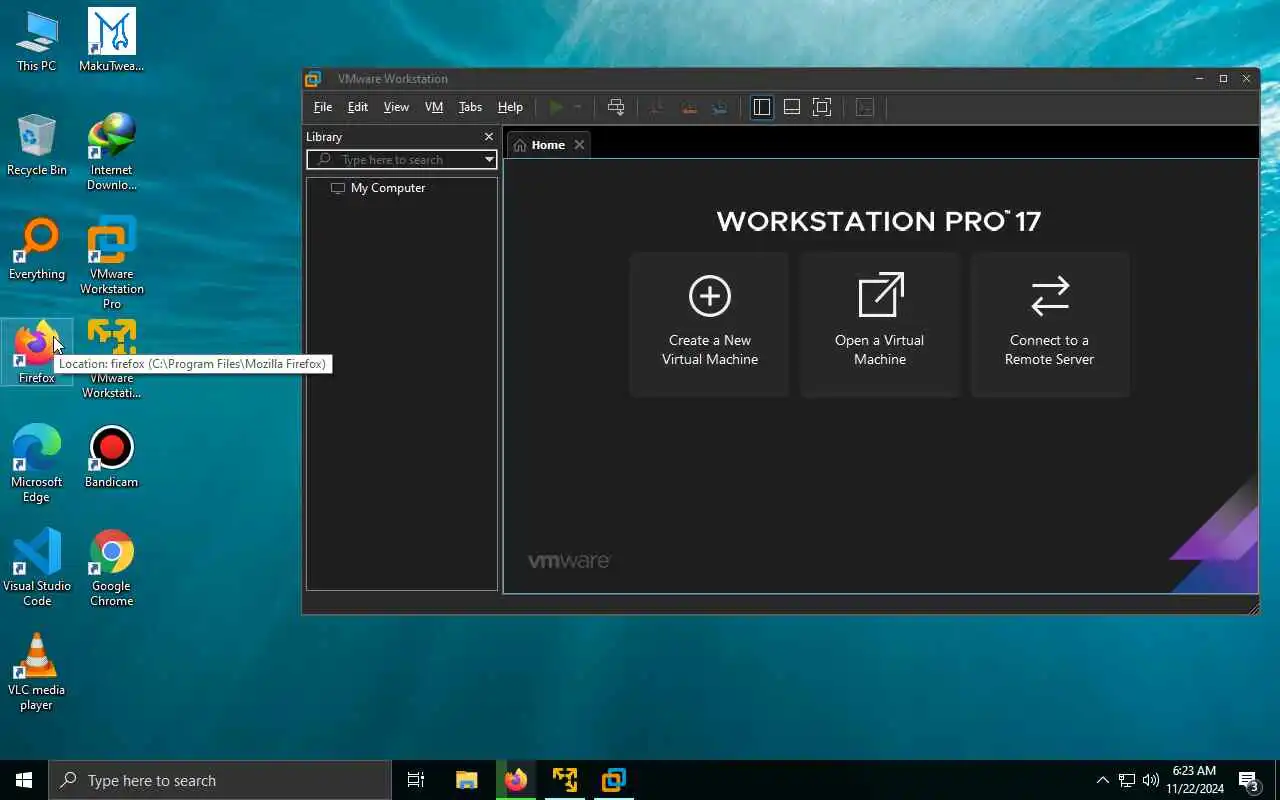Select the Recycle Bin desktop icon

[37, 146]
